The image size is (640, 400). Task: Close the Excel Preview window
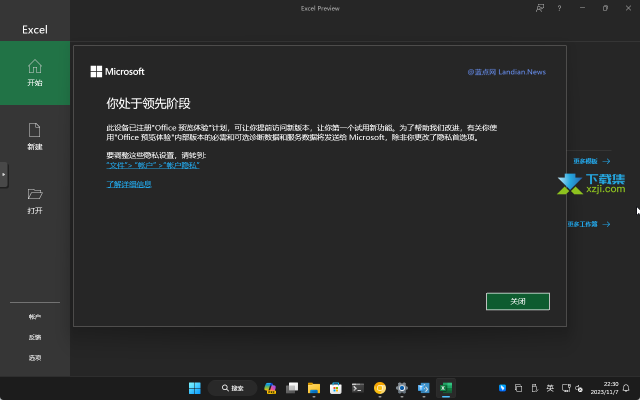coord(628,8)
